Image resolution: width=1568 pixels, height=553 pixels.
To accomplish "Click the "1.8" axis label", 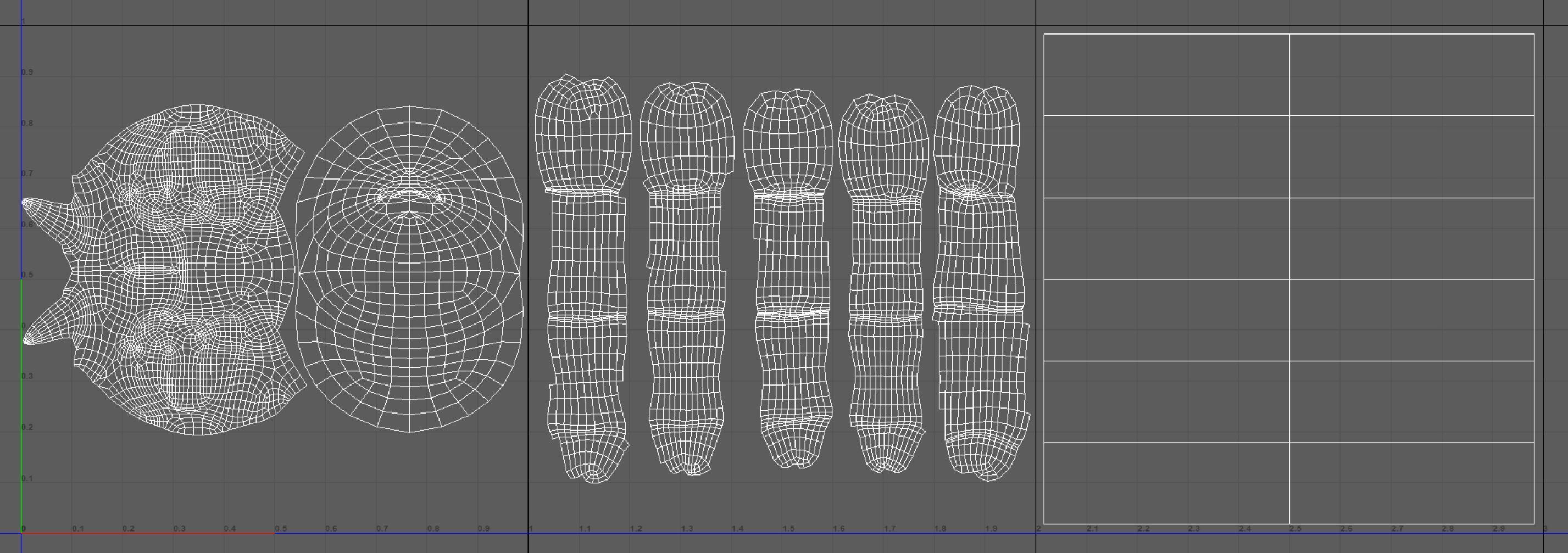I will pos(940,529).
